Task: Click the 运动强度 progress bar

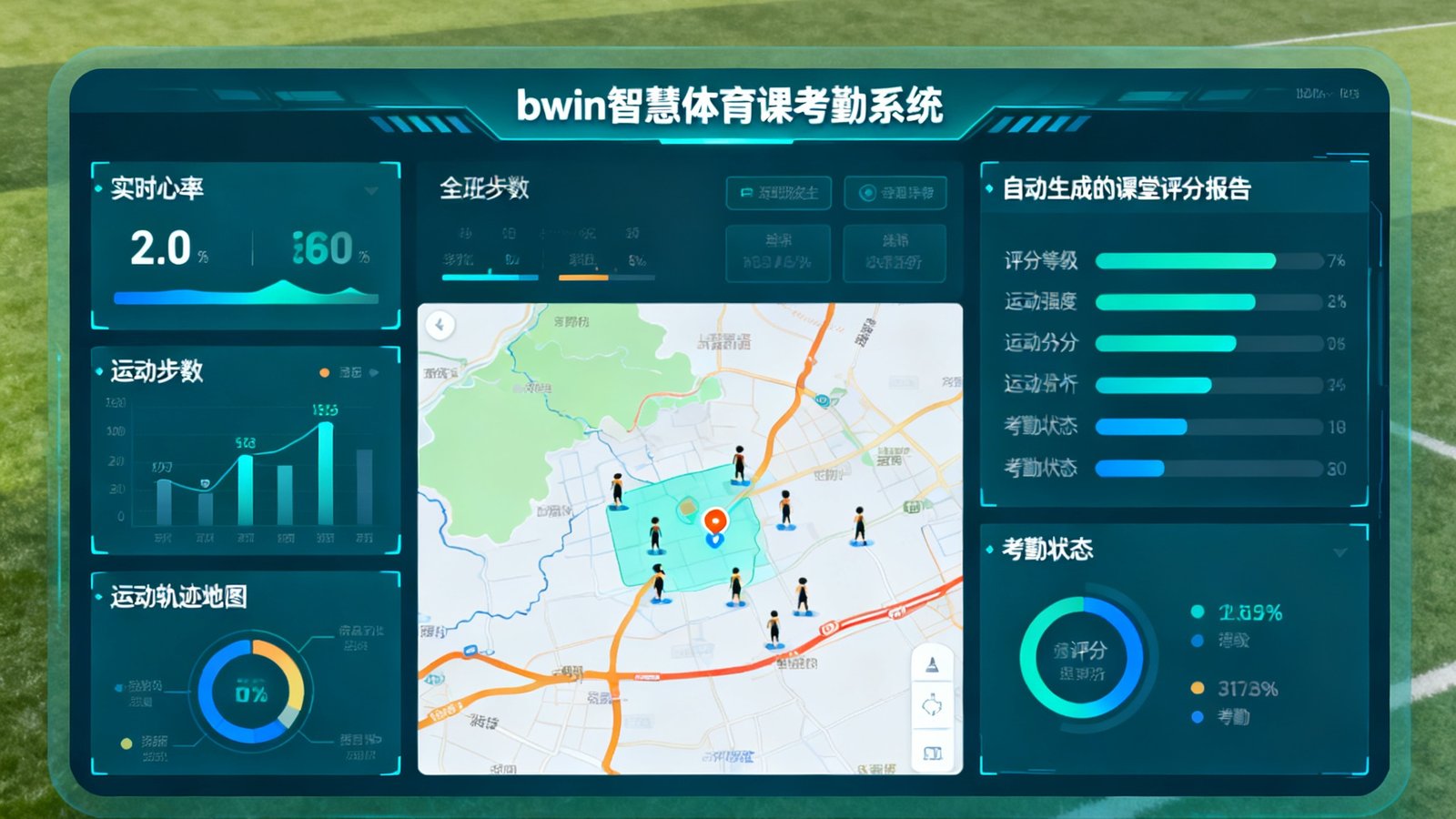Action: tap(1209, 302)
